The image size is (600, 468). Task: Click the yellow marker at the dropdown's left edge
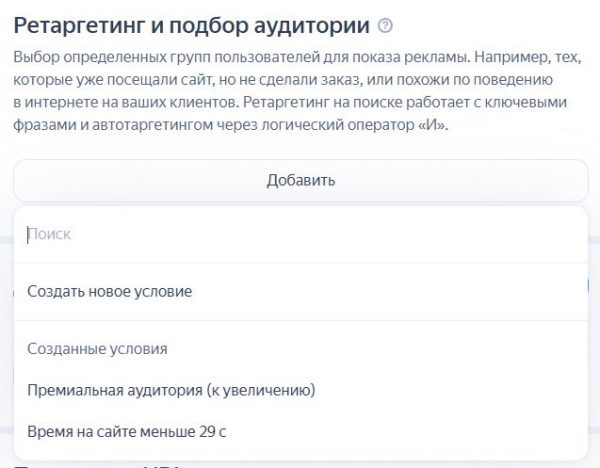pyautogui.click(x=12, y=291)
